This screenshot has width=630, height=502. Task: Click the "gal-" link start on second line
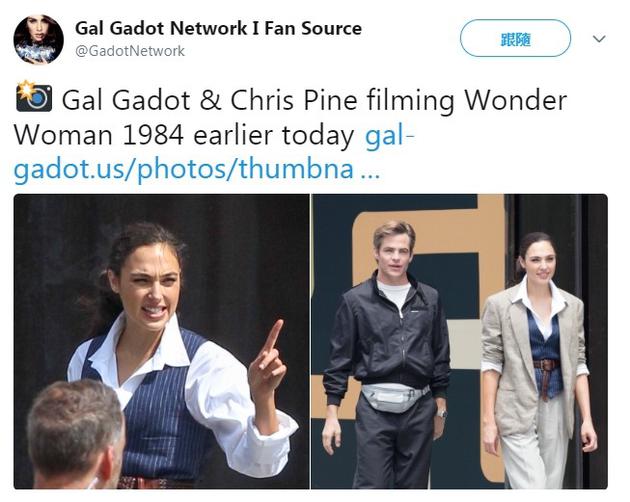pyautogui.click(x=389, y=135)
